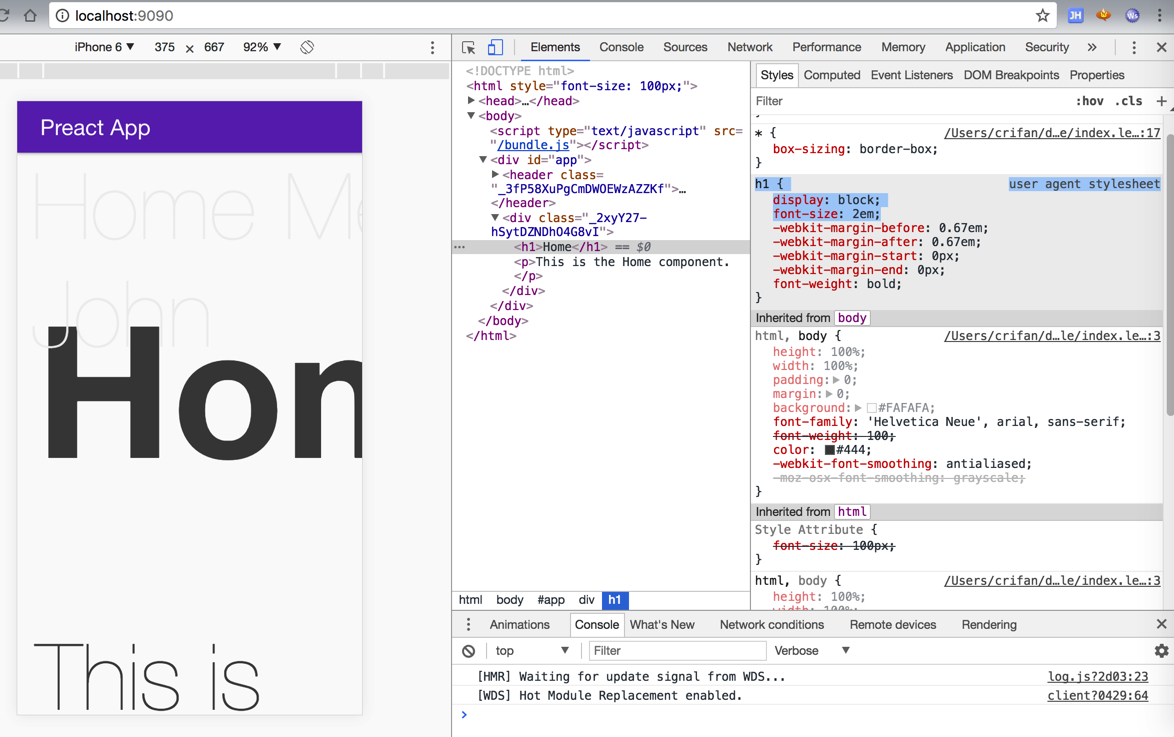Expand margin shorthand triangle in body rule
The height and width of the screenshot is (737, 1174).
point(829,394)
